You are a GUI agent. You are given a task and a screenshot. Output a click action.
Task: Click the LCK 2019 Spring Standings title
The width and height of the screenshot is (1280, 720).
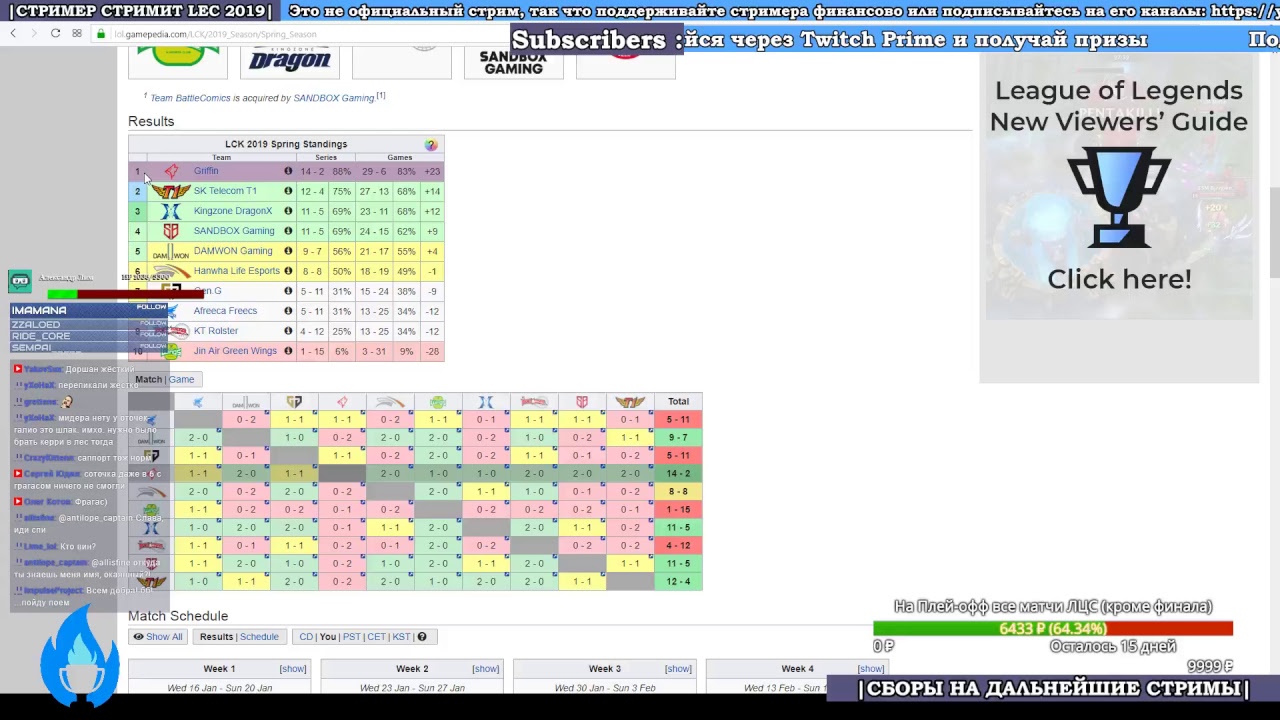click(x=286, y=144)
